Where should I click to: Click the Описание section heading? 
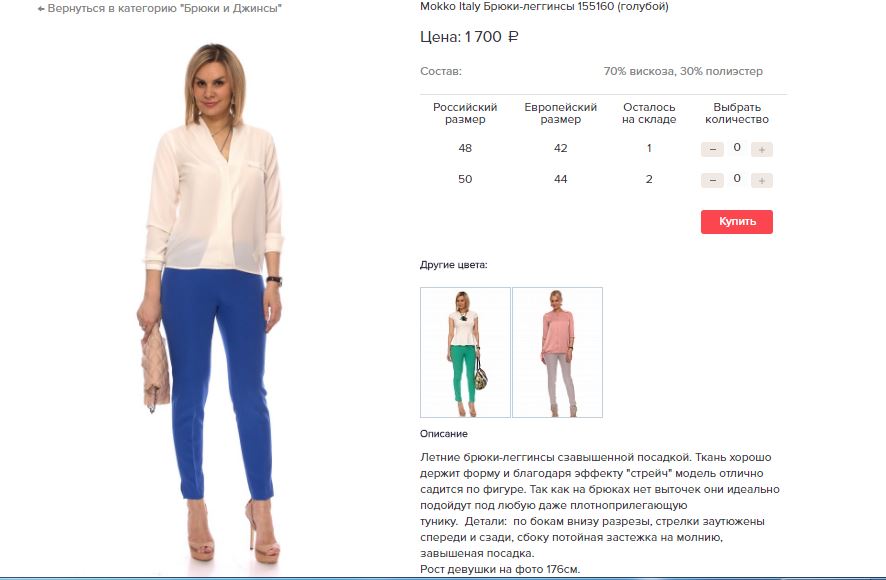point(444,434)
